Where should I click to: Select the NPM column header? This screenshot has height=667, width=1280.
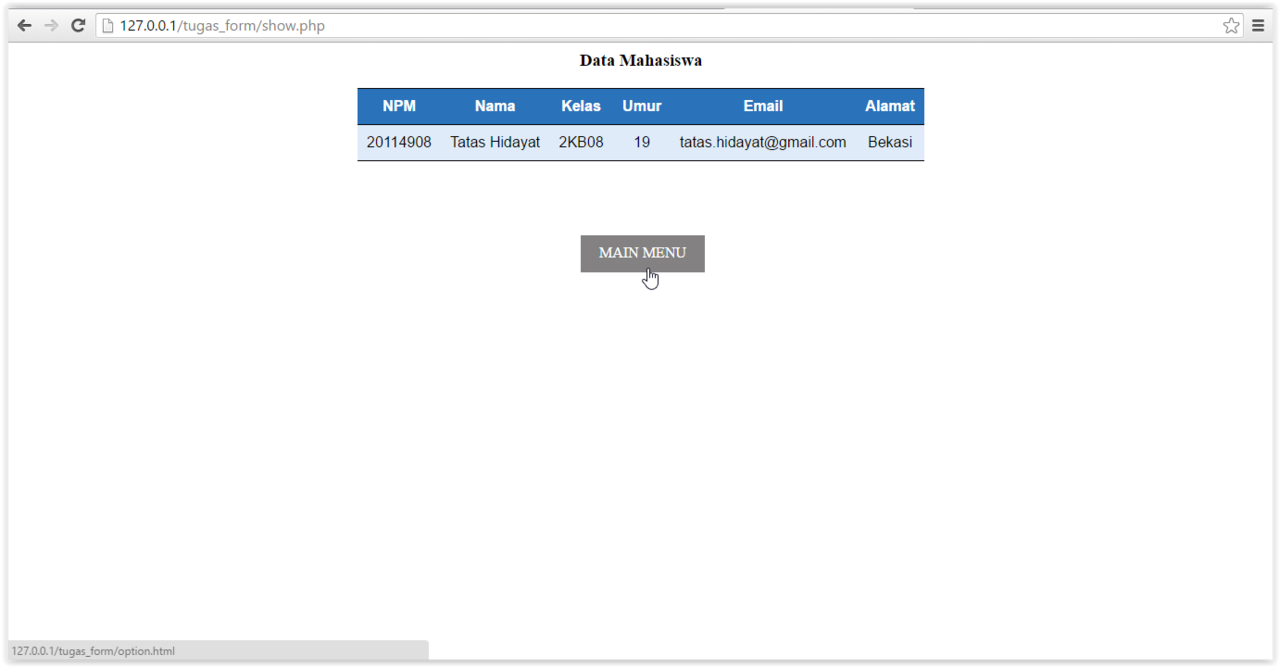pos(399,106)
